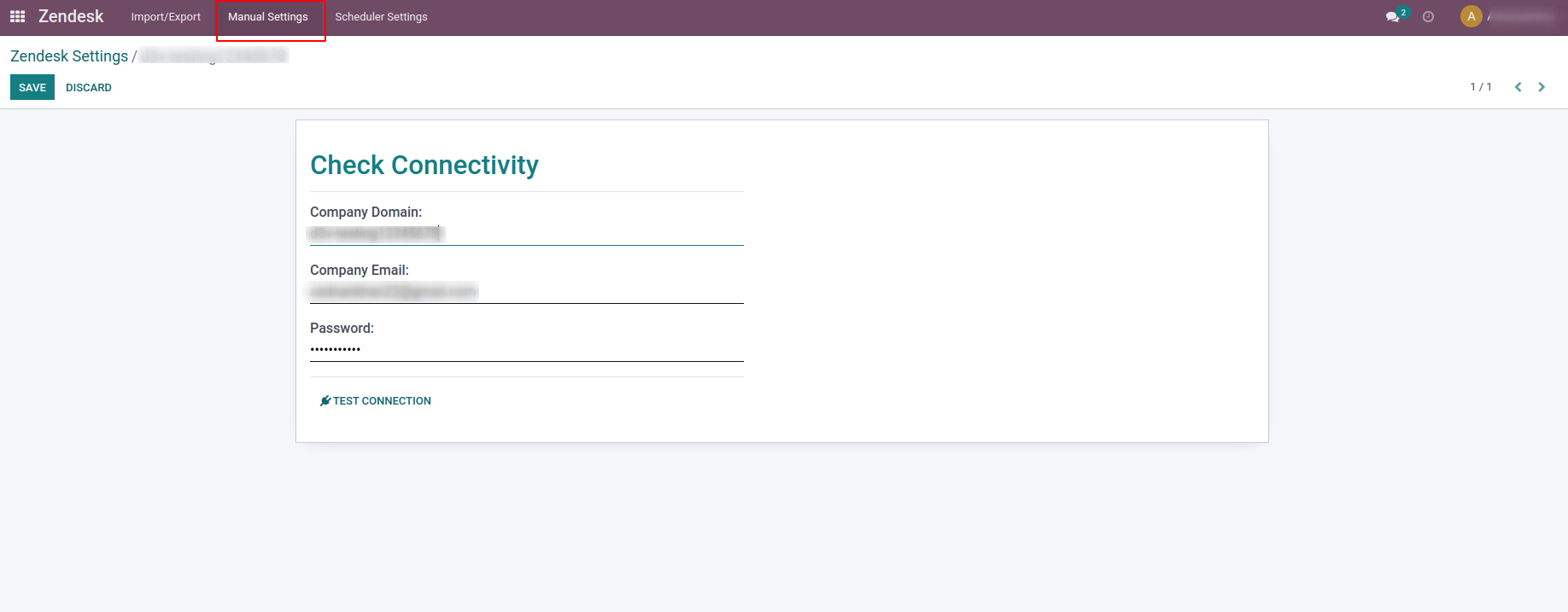This screenshot has width=1568, height=612.
Task: Open the user account name dropdown
Action: 1520,16
